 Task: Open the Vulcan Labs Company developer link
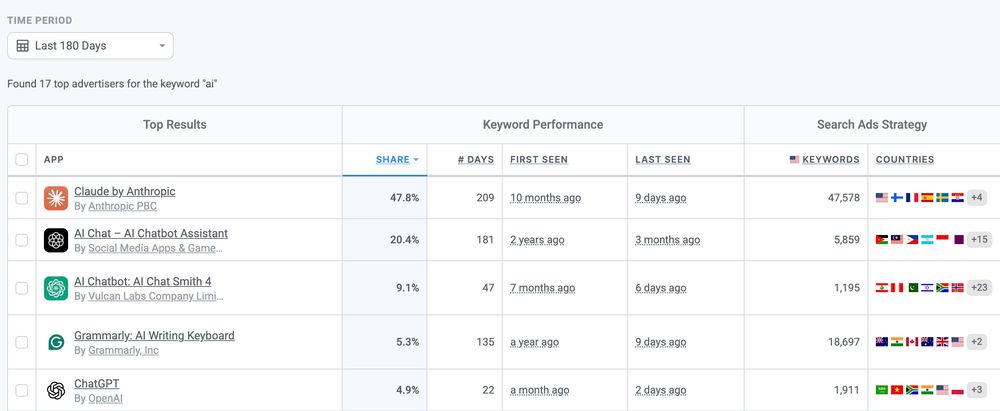pyautogui.click(x=156, y=296)
